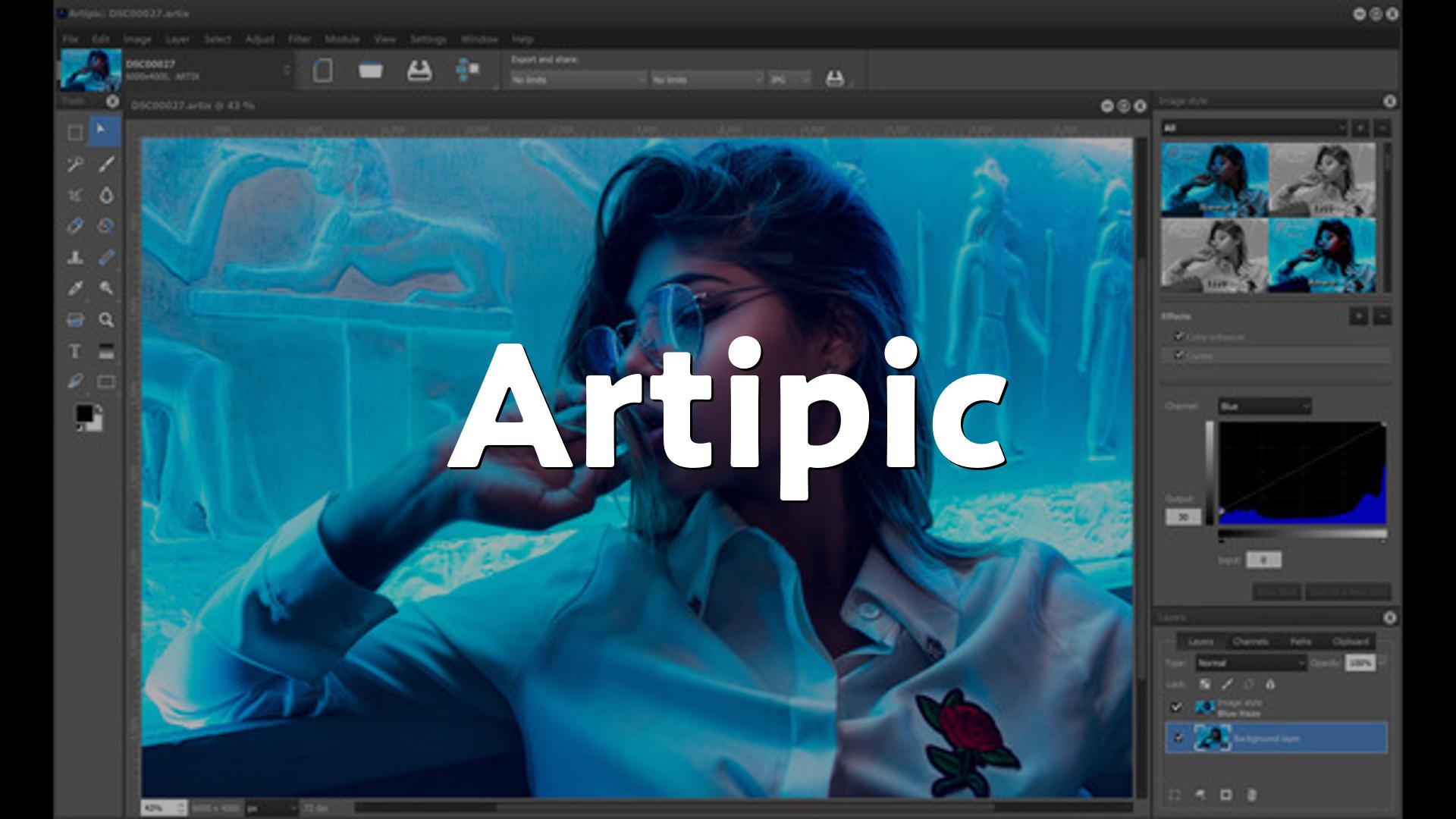Click the curves Output value field

pos(1183,517)
